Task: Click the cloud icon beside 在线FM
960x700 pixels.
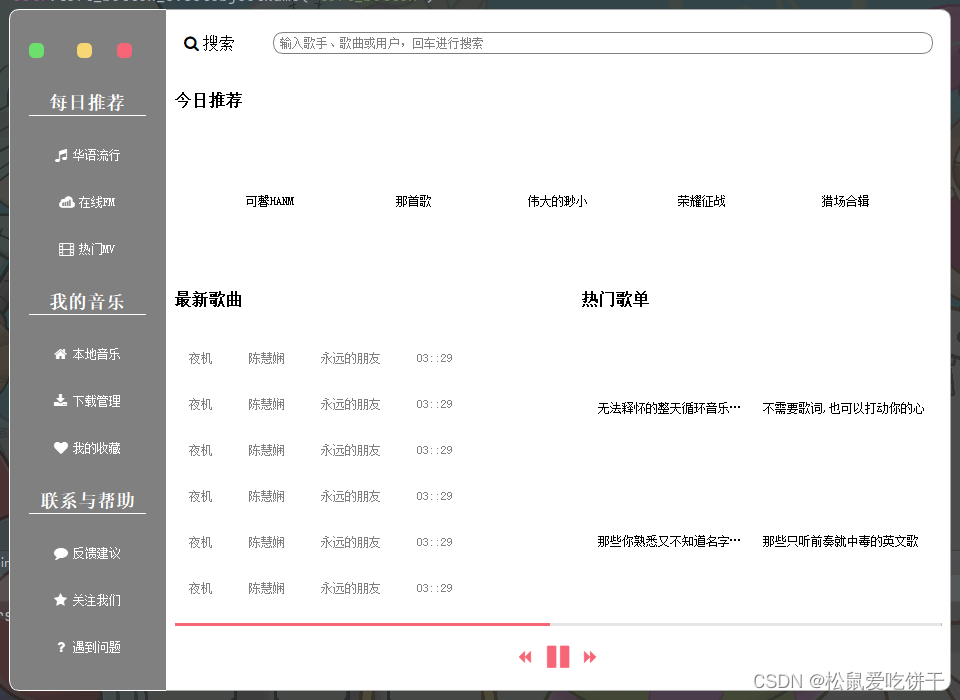Action: (x=66, y=202)
